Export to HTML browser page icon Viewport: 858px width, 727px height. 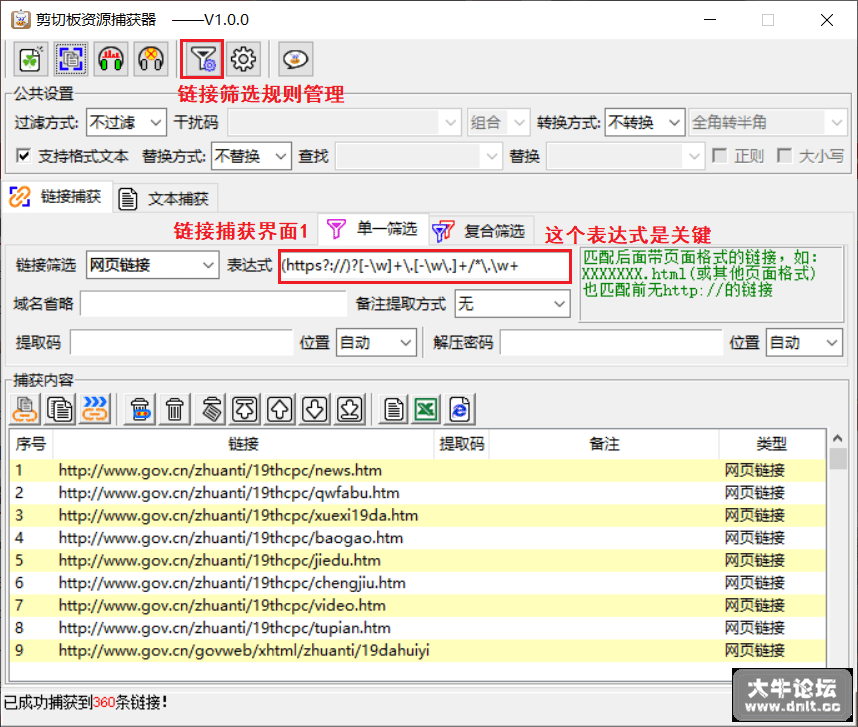[460, 409]
